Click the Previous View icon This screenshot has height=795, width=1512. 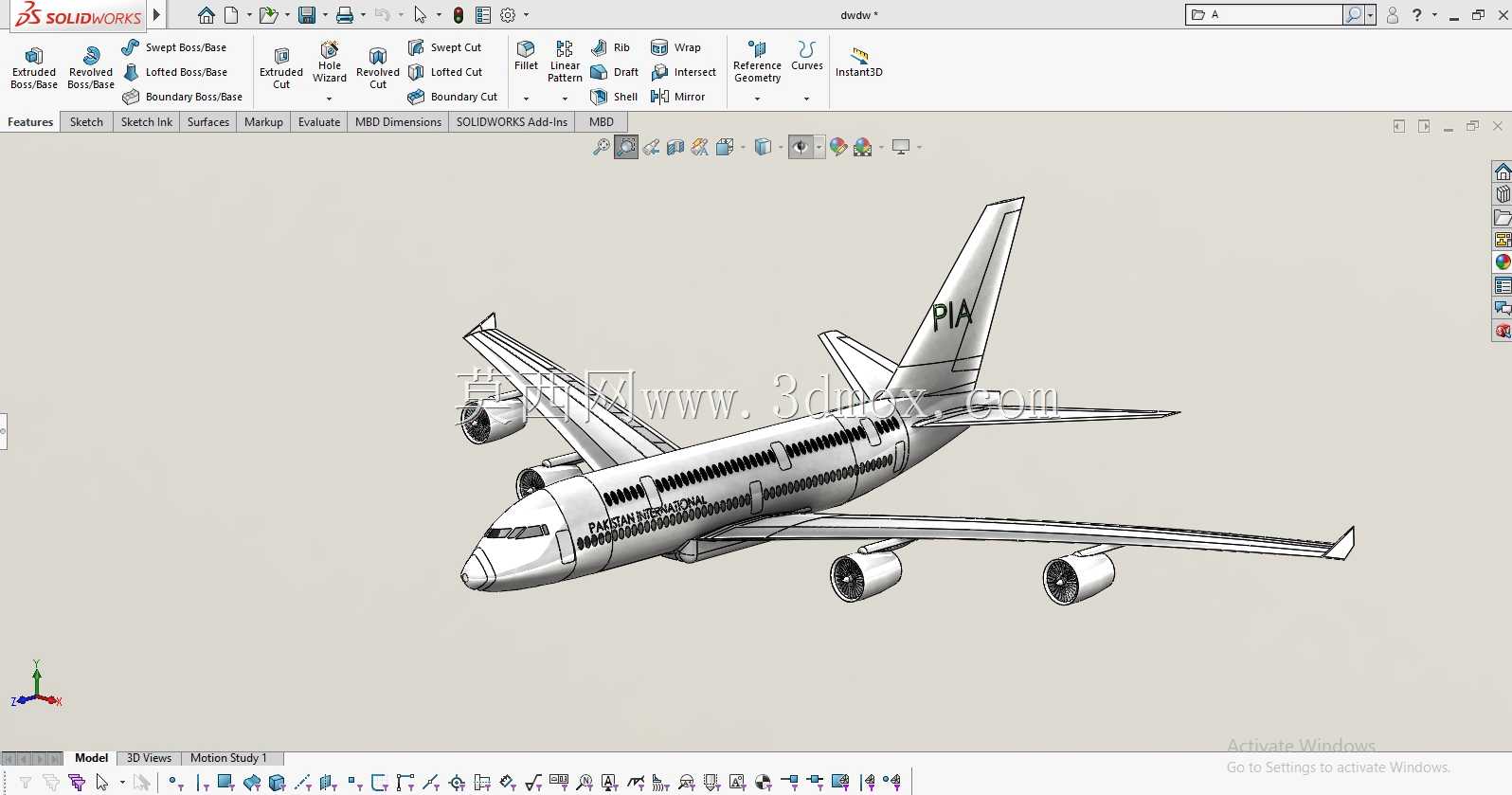[x=651, y=147]
